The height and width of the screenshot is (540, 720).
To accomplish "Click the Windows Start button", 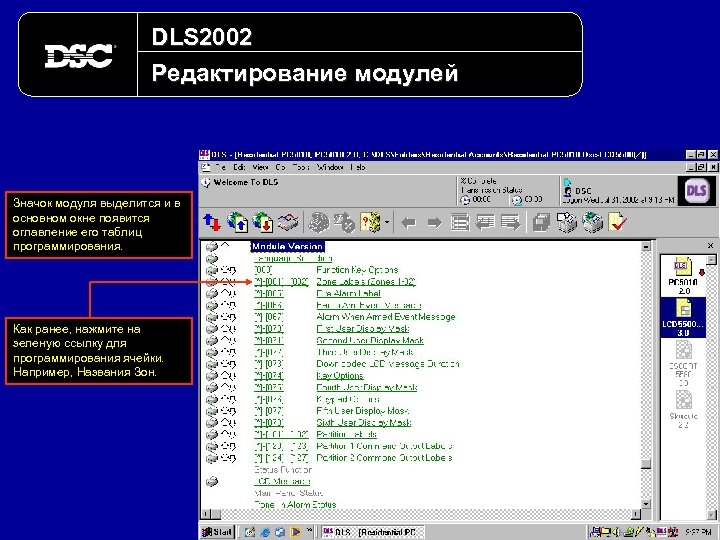I will (x=218, y=532).
